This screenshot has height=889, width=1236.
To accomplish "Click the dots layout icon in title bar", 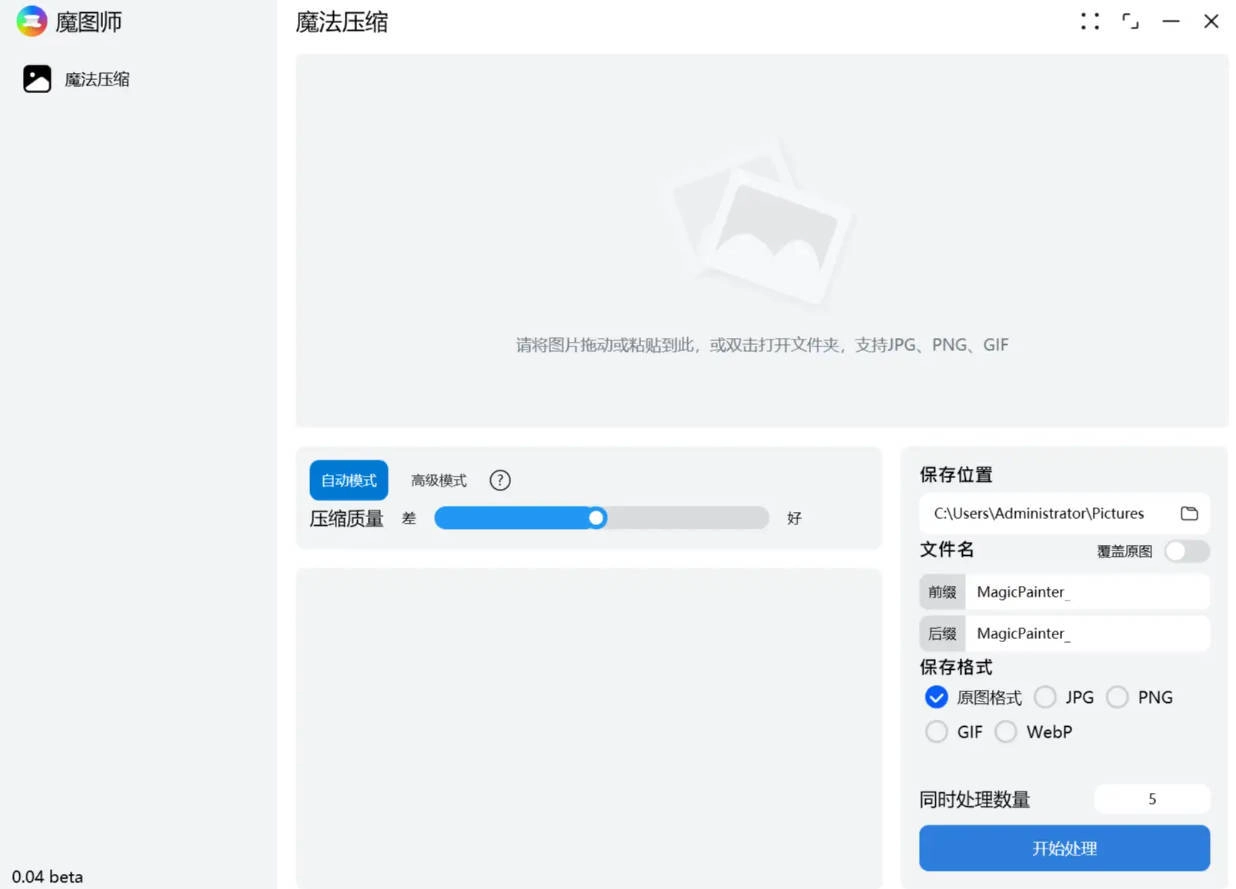I will (1089, 20).
